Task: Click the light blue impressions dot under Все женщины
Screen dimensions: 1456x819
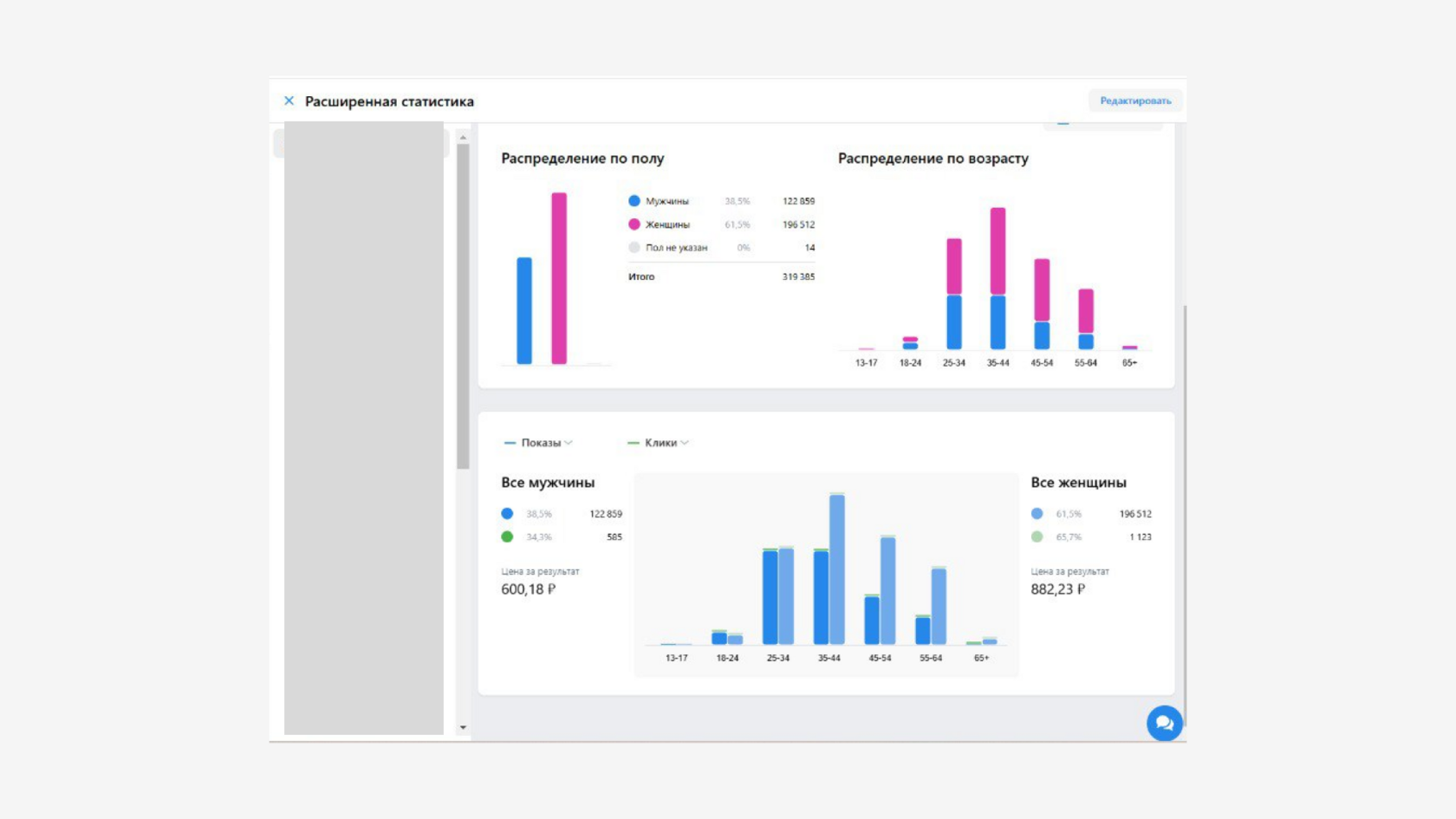Action: pyautogui.click(x=1037, y=514)
